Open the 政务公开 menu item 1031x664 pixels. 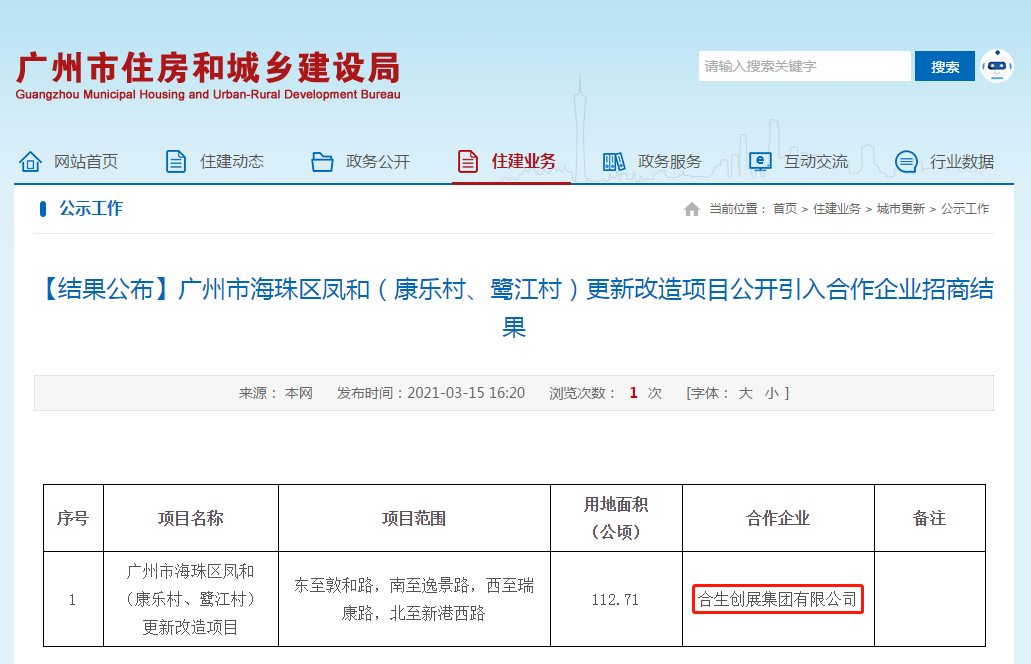coord(378,161)
